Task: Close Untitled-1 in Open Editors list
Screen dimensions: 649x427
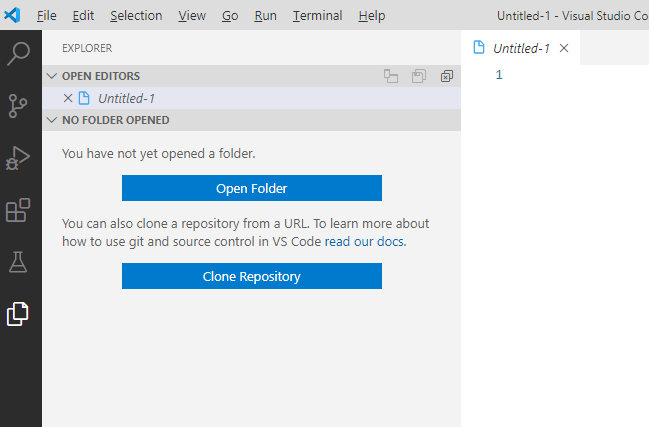Action: 68,98
